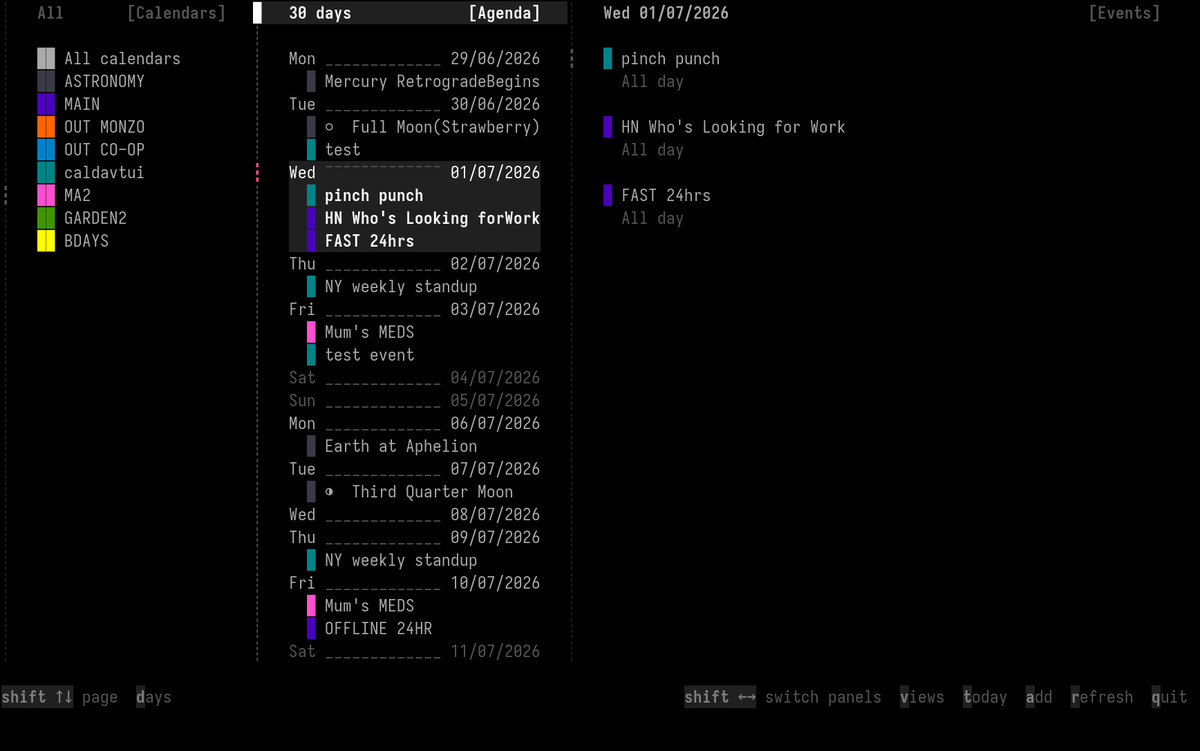Select the GARDEN2 calendar
The image size is (1200, 751).
click(x=95, y=218)
